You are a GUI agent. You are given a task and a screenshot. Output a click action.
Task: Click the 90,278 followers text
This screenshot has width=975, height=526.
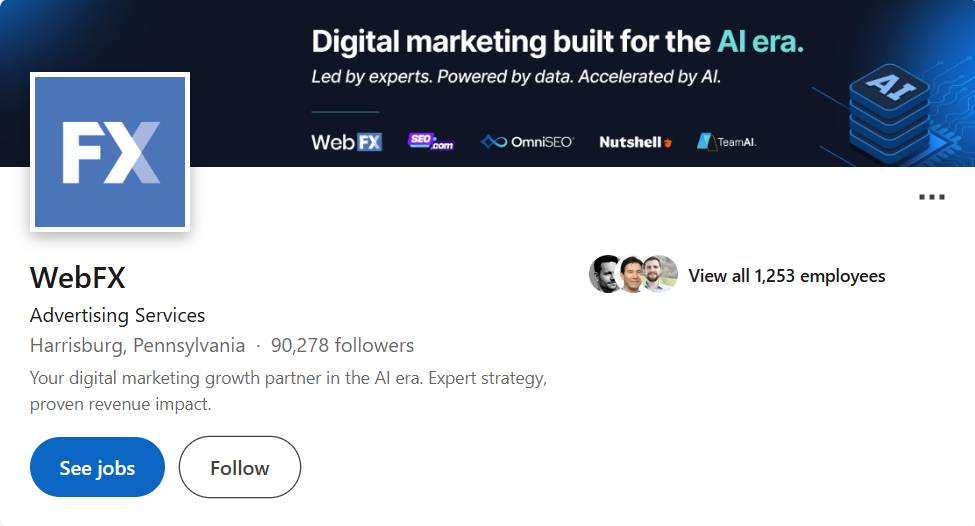tap(342, 345)
